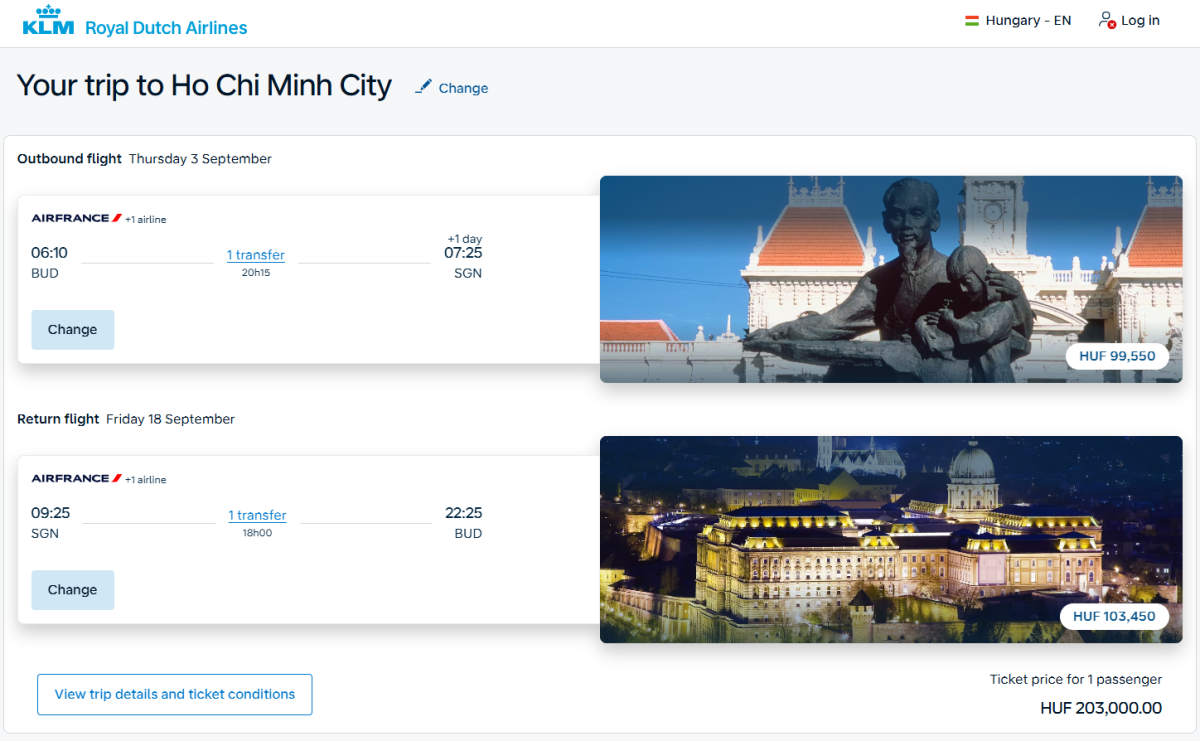Open return flight 1 transfer details
1200x741 pixels.
[x=257, y=515]
